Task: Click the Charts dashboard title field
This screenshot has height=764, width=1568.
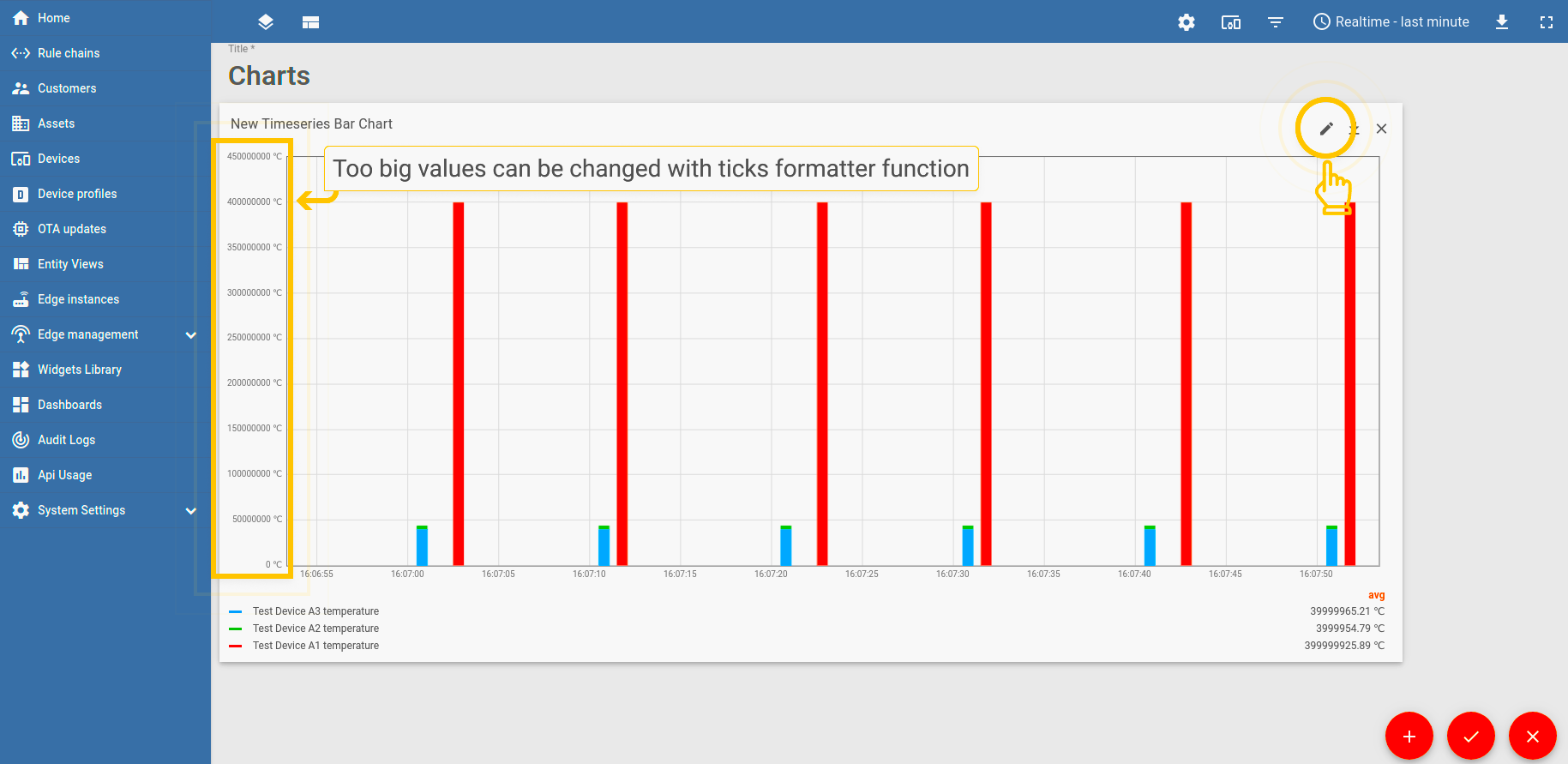Action: pyautogui.click(x=269, y=76)
